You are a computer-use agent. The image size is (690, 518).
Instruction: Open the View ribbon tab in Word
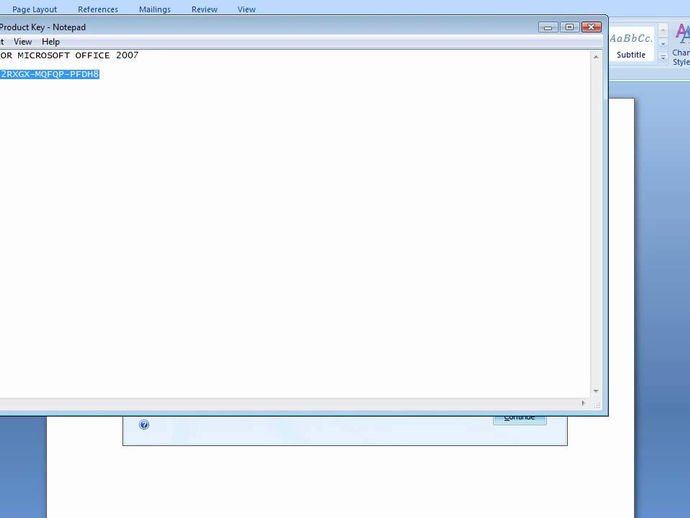(246, 9)
